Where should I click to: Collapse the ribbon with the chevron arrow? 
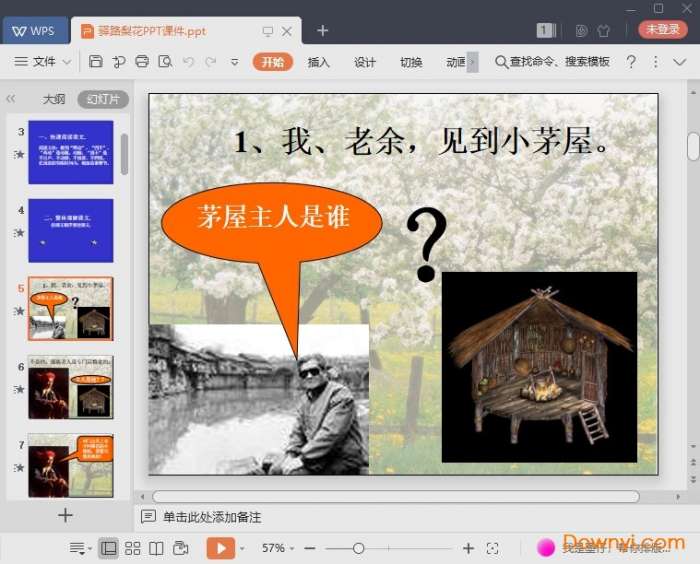click(678, 62)
